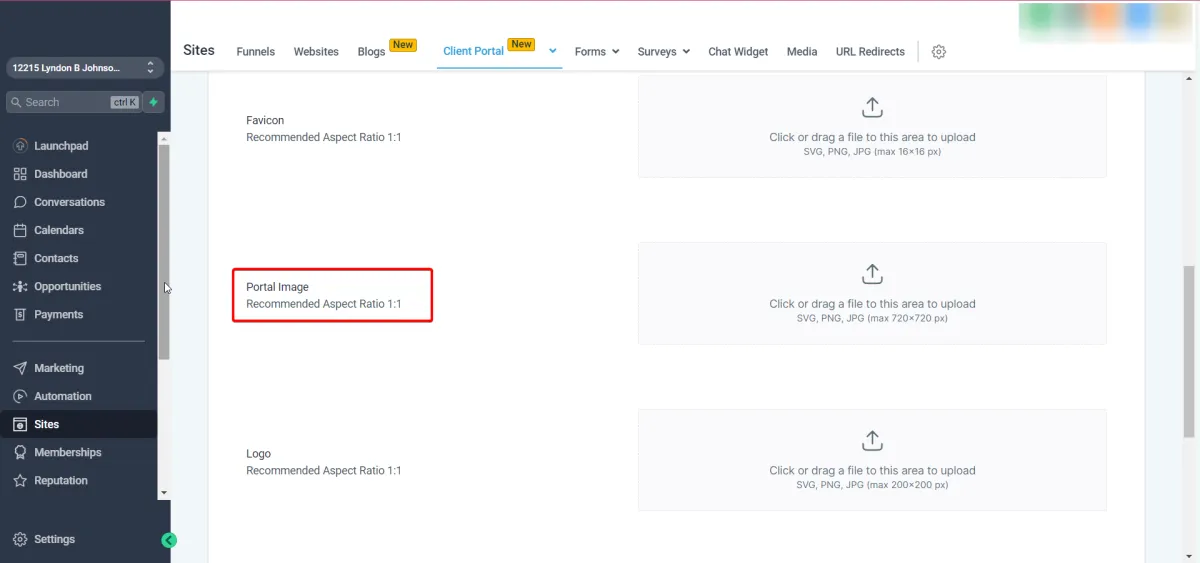
Task: Click Recommended Aspect Ratio text under Favicon
Action: click(324, 137)
